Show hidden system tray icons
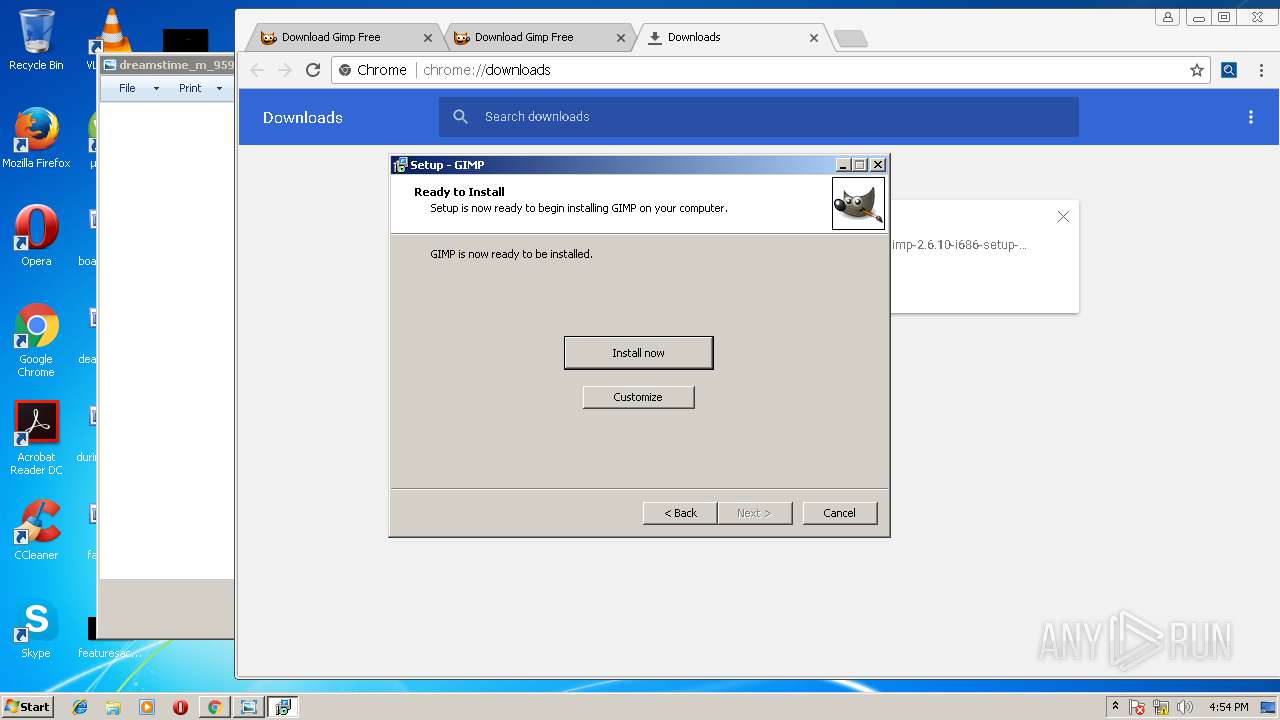This screenshot has height=720, width=1280. [1115, 707]
